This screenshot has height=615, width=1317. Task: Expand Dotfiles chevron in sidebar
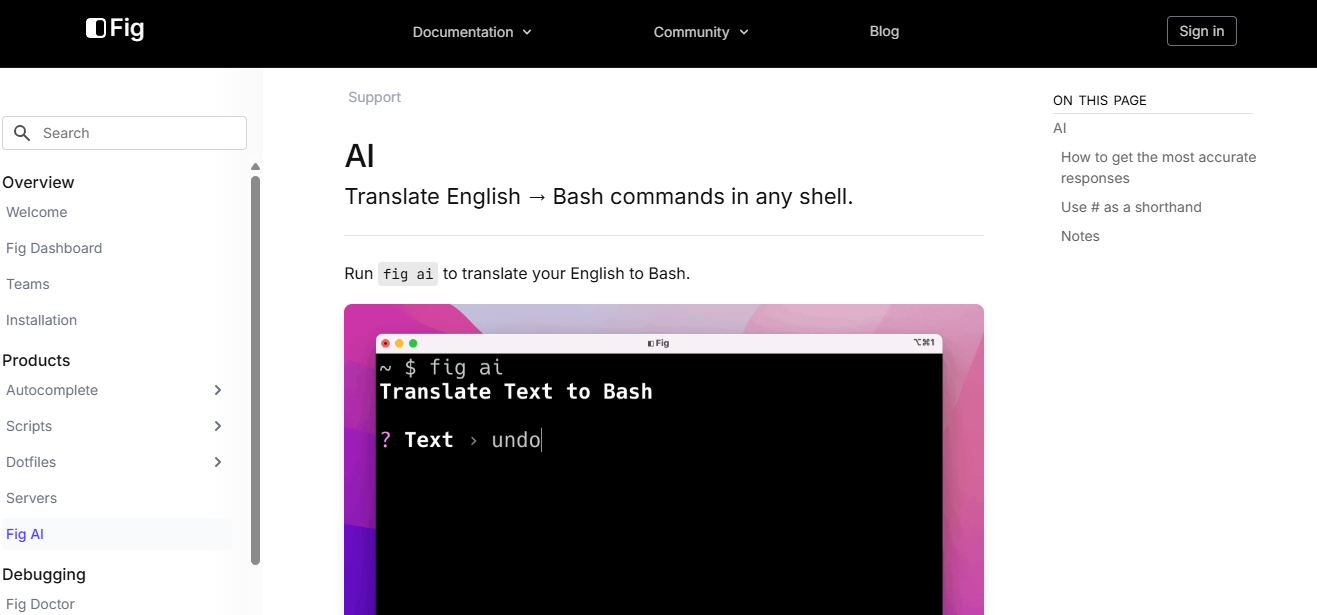click(x=218, y=462)
